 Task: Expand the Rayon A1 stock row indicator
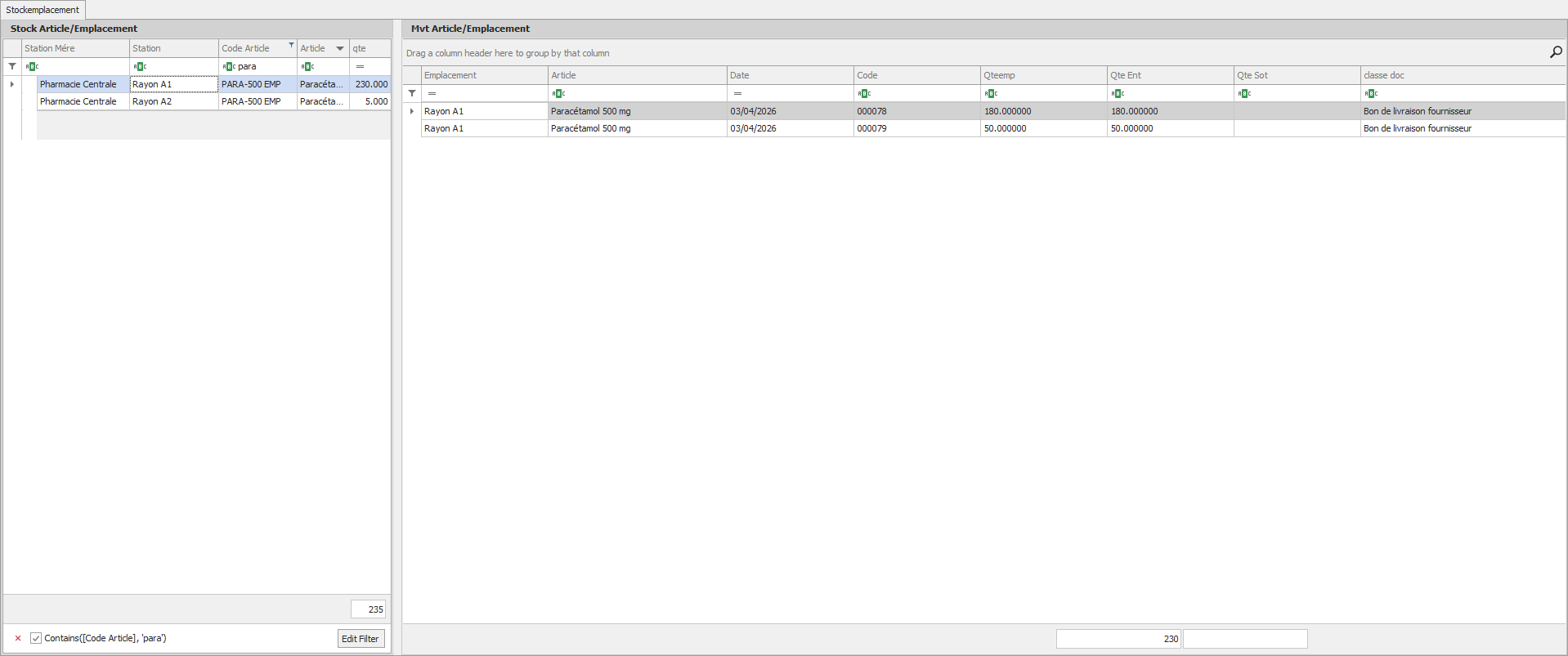point(12,84)
